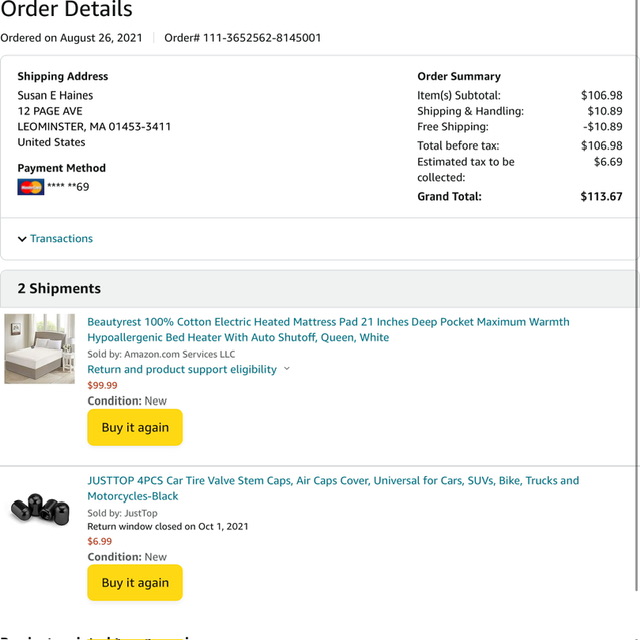Click the order number 111-3652562-8145001

click(262, 38)
